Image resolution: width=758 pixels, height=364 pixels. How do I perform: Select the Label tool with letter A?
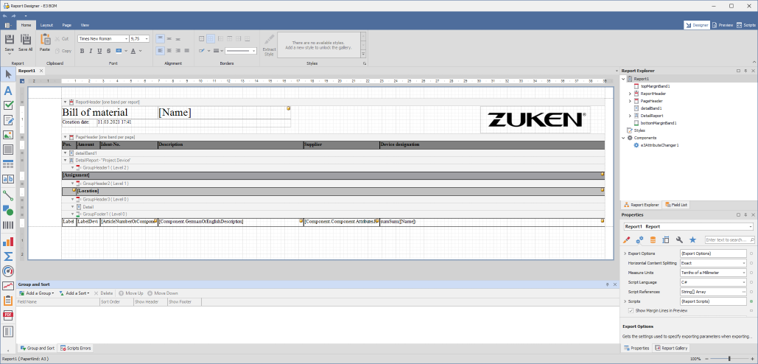[x=8, y=90]
